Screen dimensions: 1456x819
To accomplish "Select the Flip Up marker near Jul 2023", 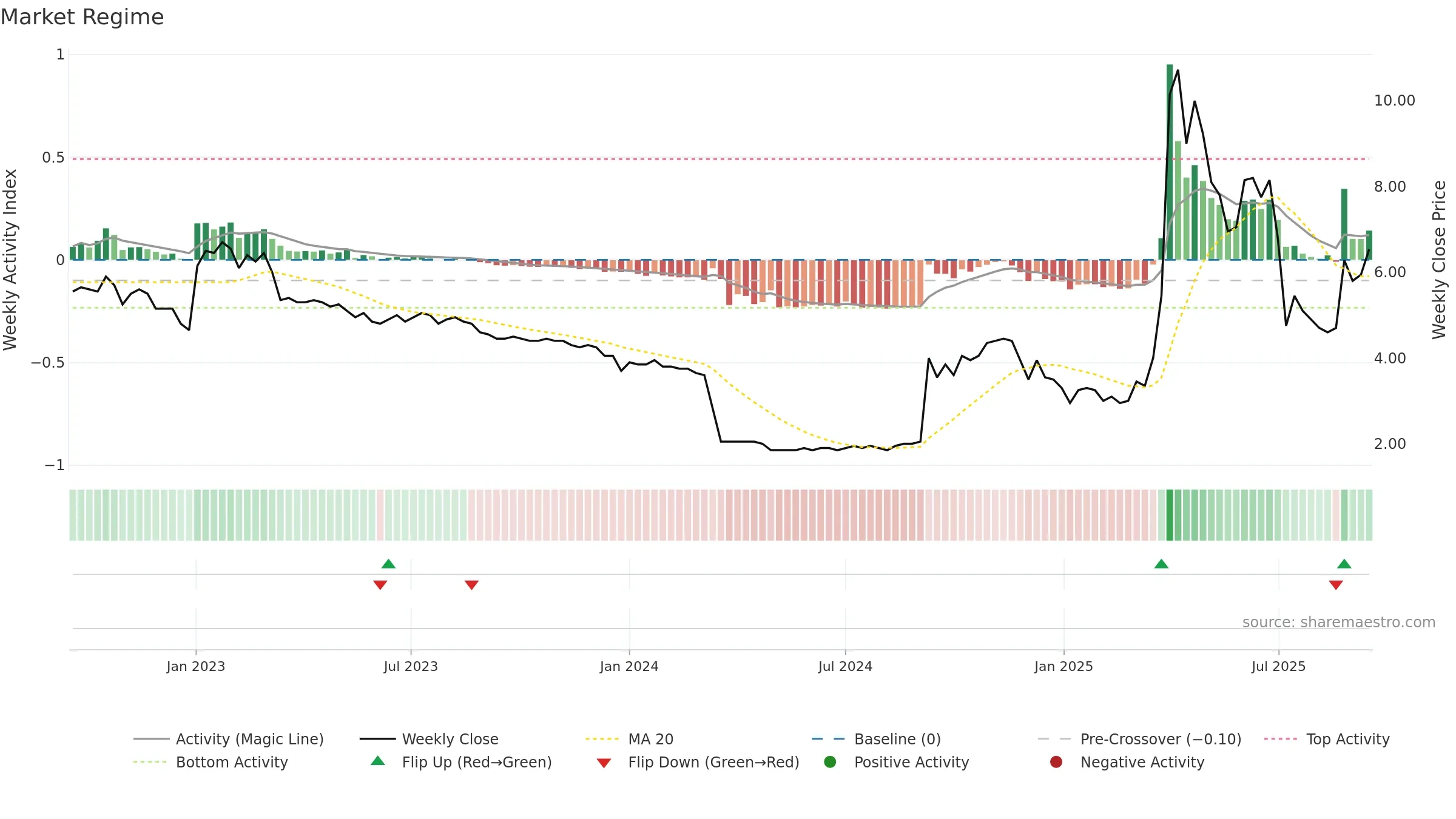I will tap(388, 564).
